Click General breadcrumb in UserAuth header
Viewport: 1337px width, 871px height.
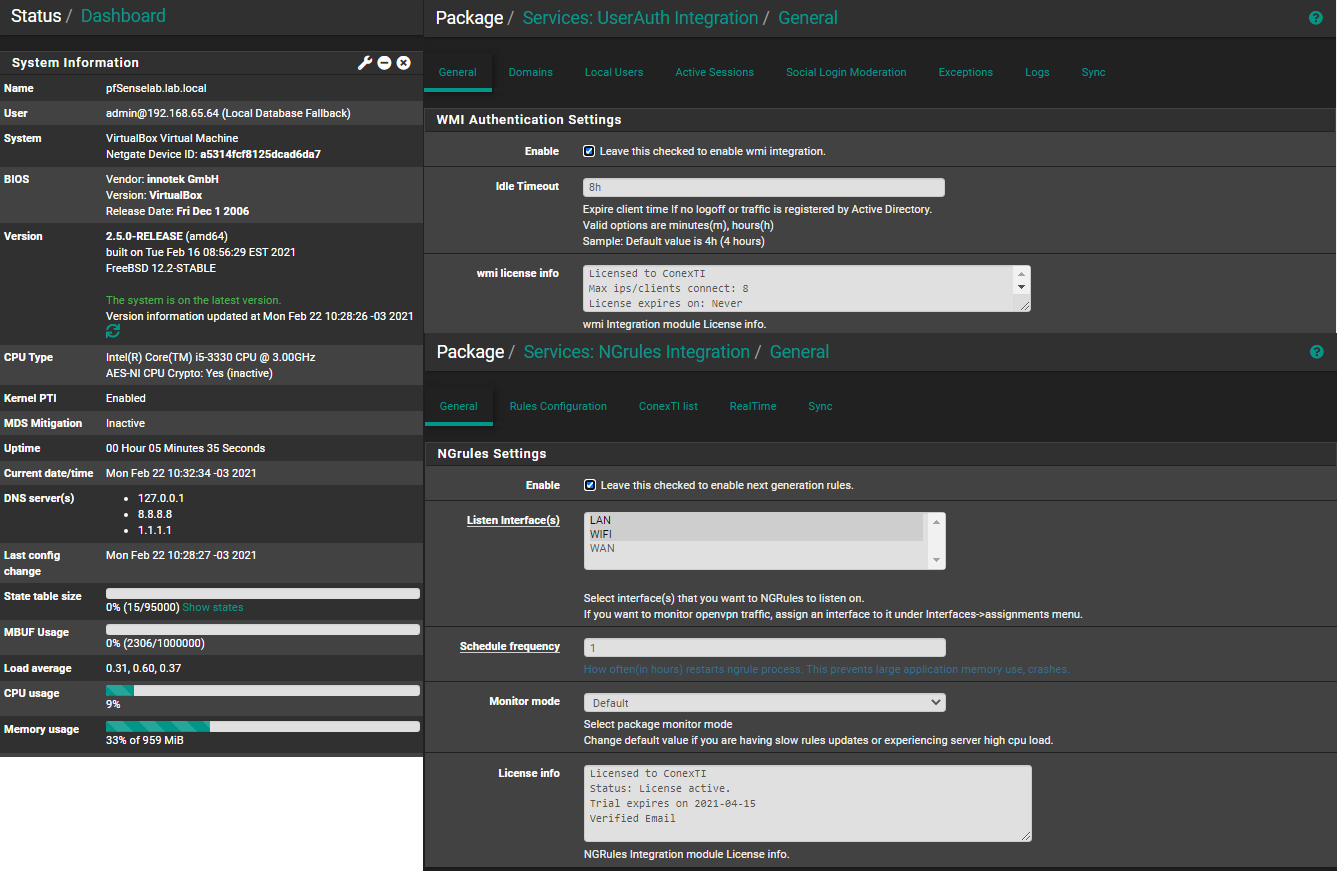(808, 18)
